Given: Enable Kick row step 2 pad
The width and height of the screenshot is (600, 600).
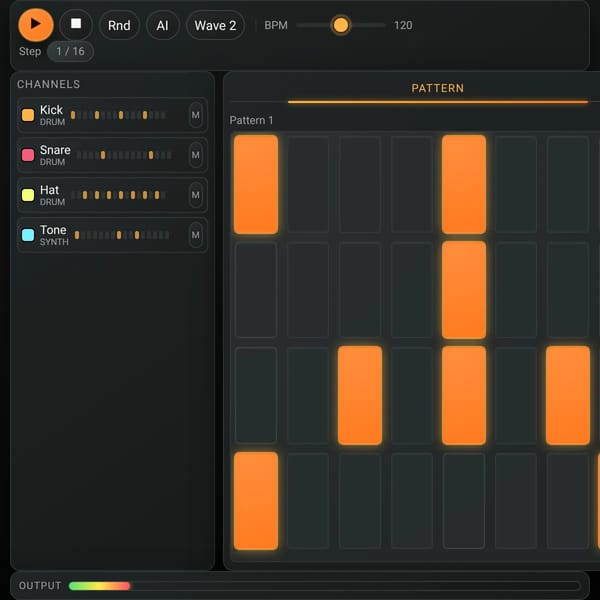Looking at the screenshot, I should tap(308, 184).
